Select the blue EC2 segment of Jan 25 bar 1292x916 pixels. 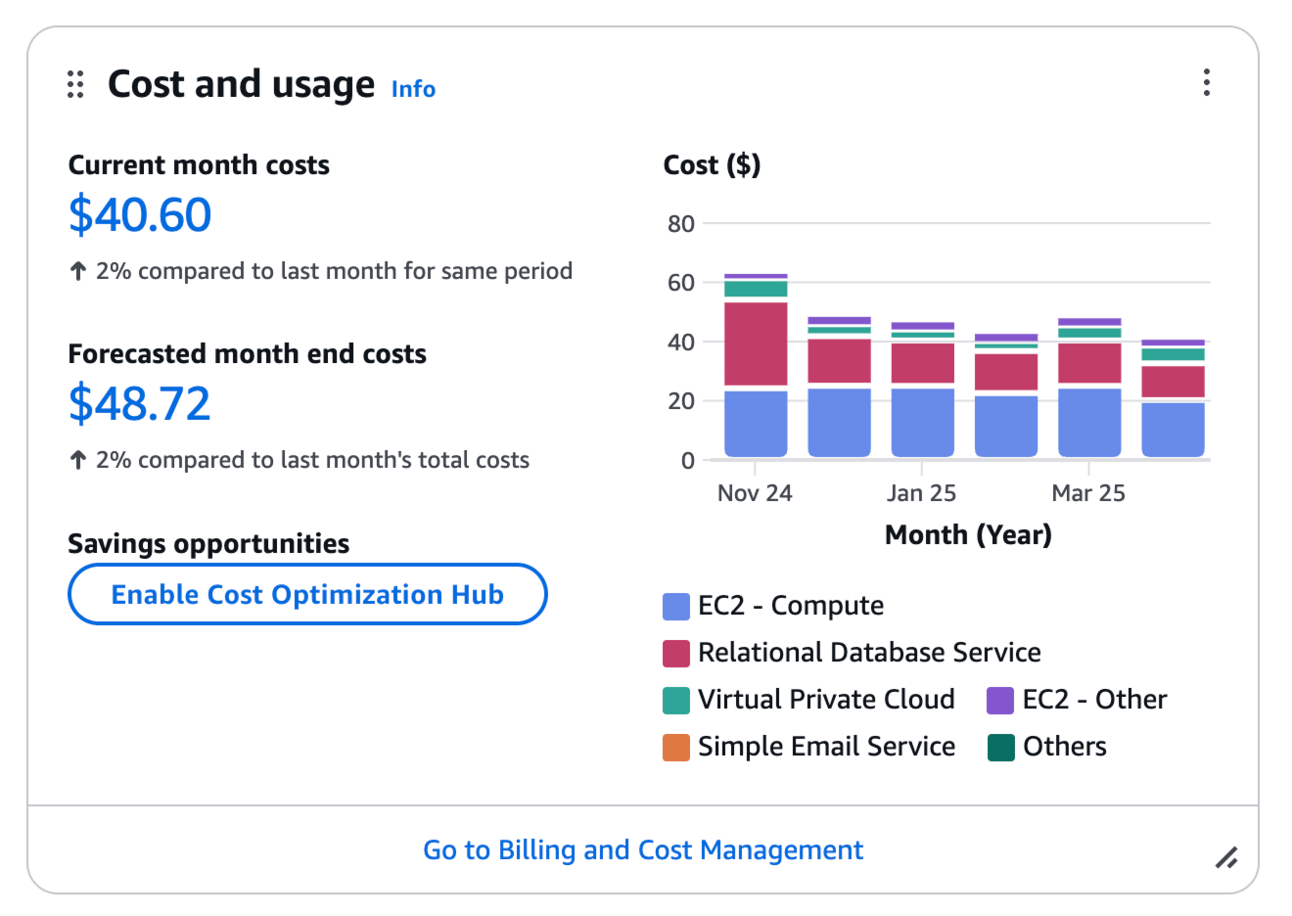922,422
